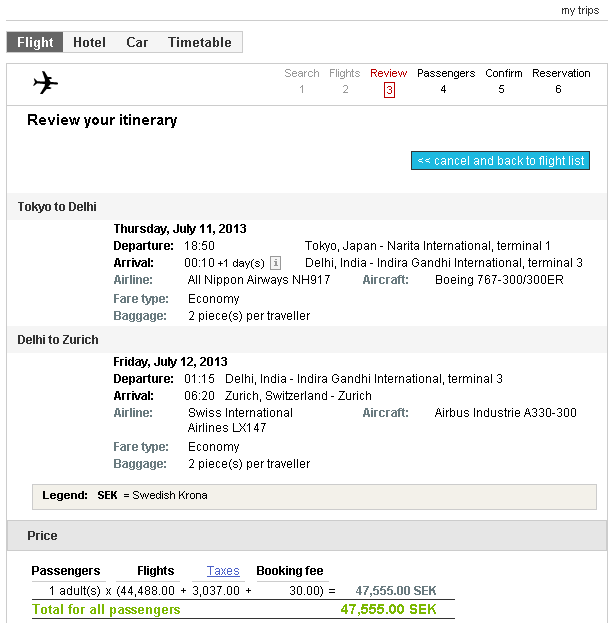The width and height of the screenshot is (611, 623).
Task: Click the departure time 18:50
Action: click(199, 246)
